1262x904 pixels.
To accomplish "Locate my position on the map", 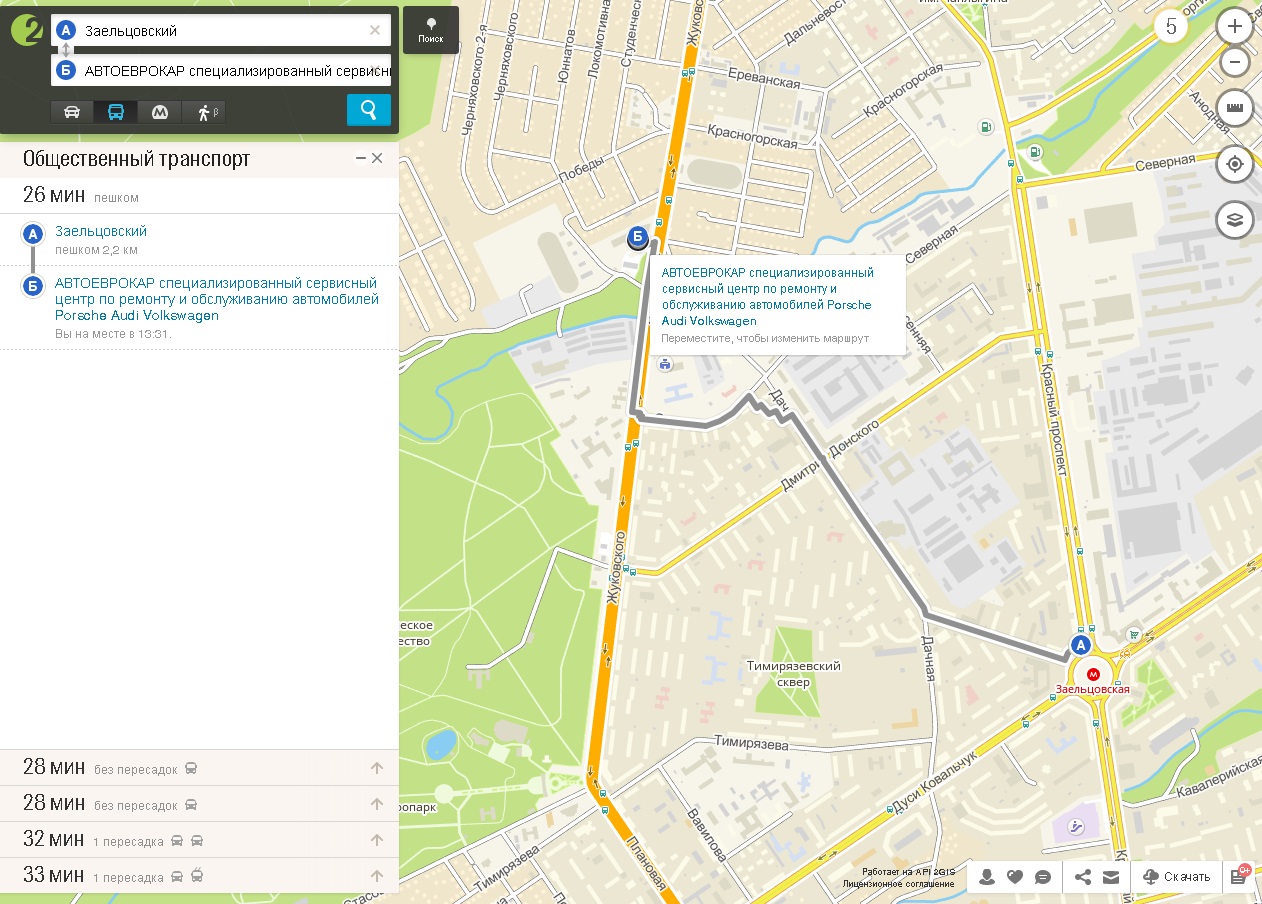I will (1235, 164).
